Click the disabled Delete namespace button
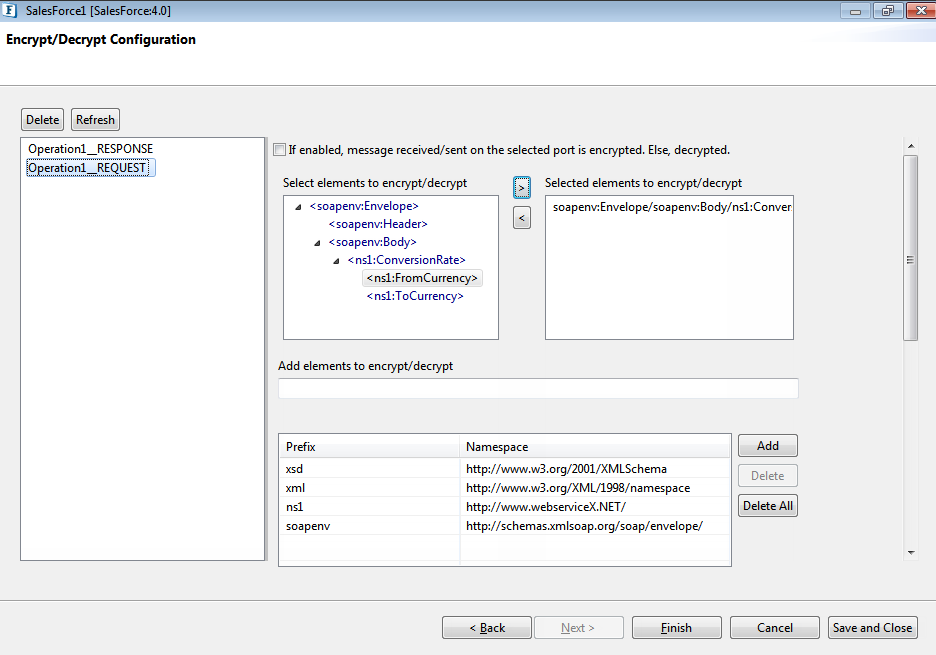Image resolution: width=936 pixels, height=655 pixels. 768,476
